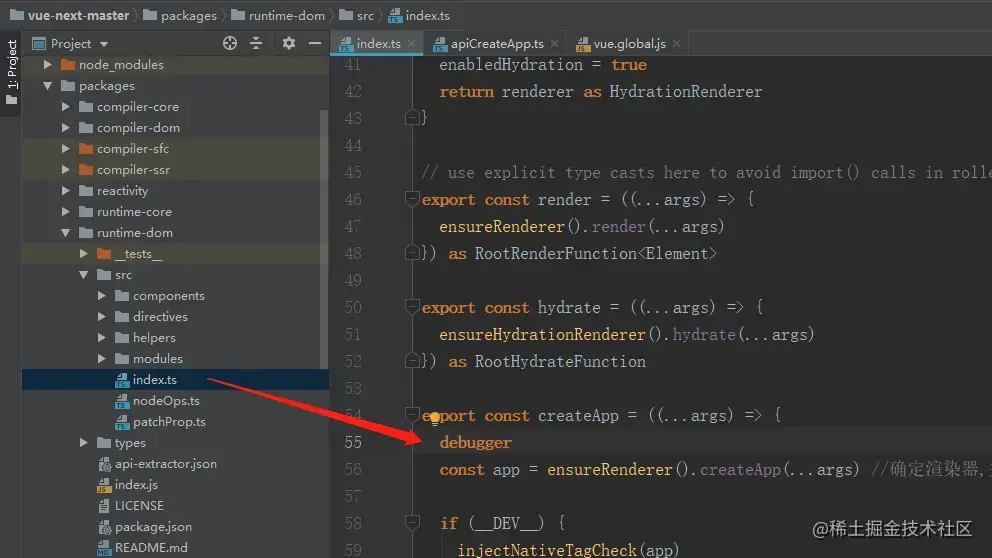Screen dimensions: 992x558
Task: Click fold end marker on line 52
Action: pyautogui.click(x=412, y=361)
